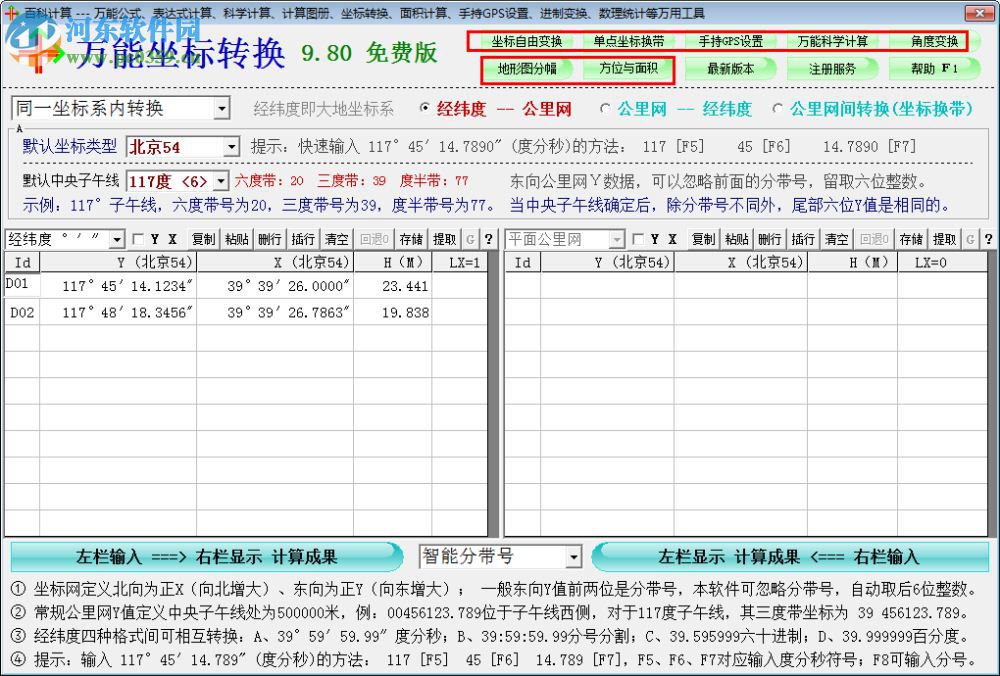Viewport: 1000px width, 676px height.
Task: Click the 删行 delete-row icon in right panel
Action: click(770, 240)
